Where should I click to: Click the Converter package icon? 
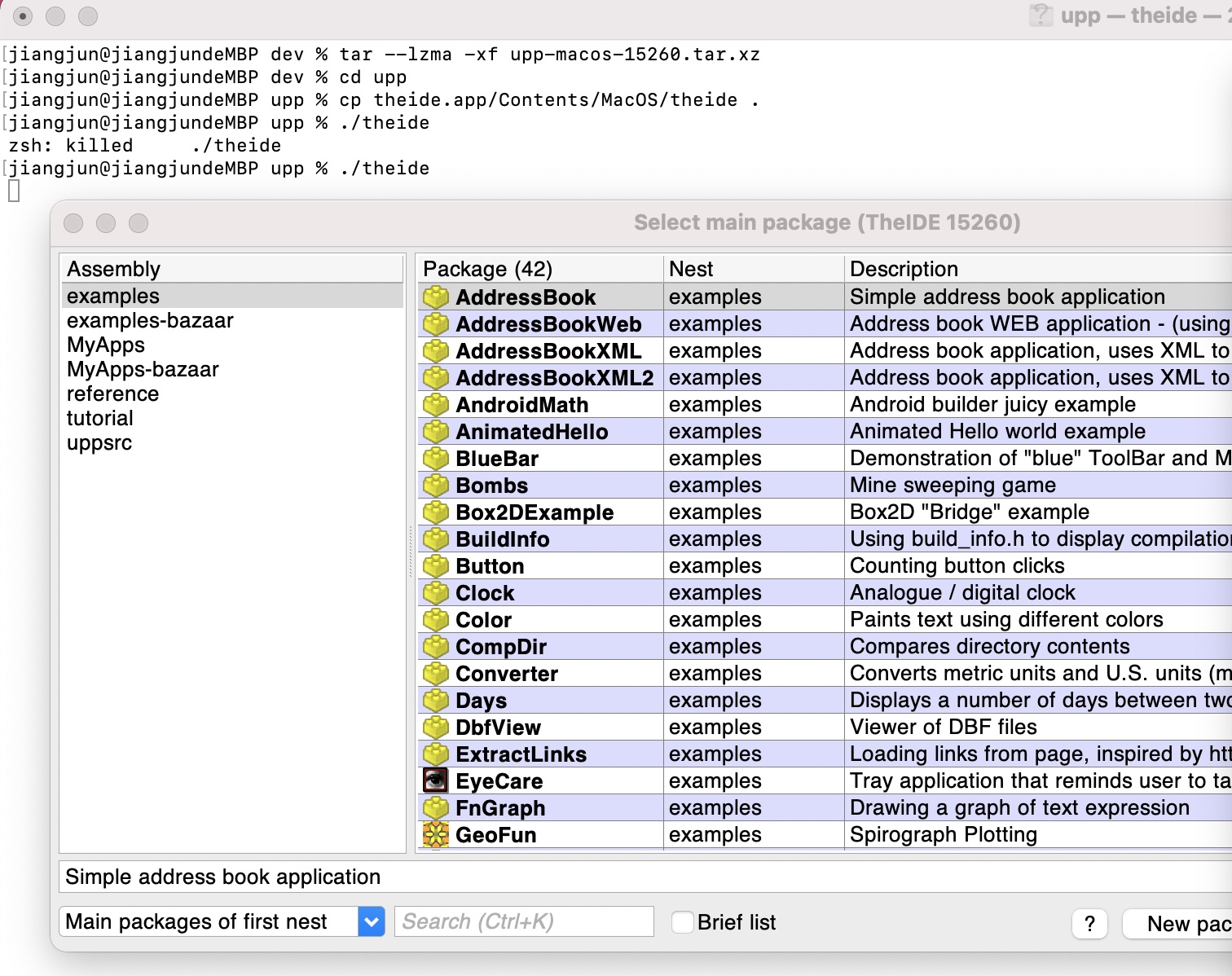pyautogui.click(x=436, y=674)
